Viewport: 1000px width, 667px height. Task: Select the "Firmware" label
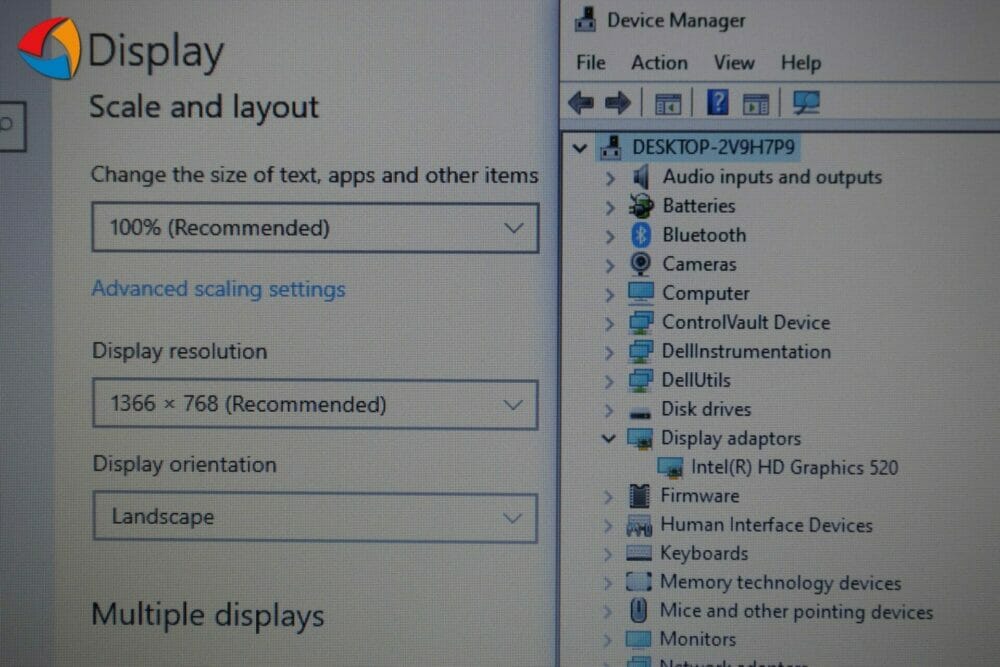[700, 495]
